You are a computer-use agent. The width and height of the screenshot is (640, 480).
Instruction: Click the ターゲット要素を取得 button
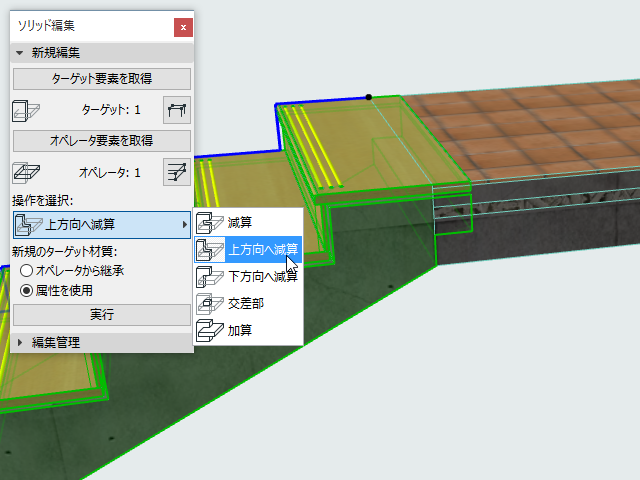click(102, 79)
